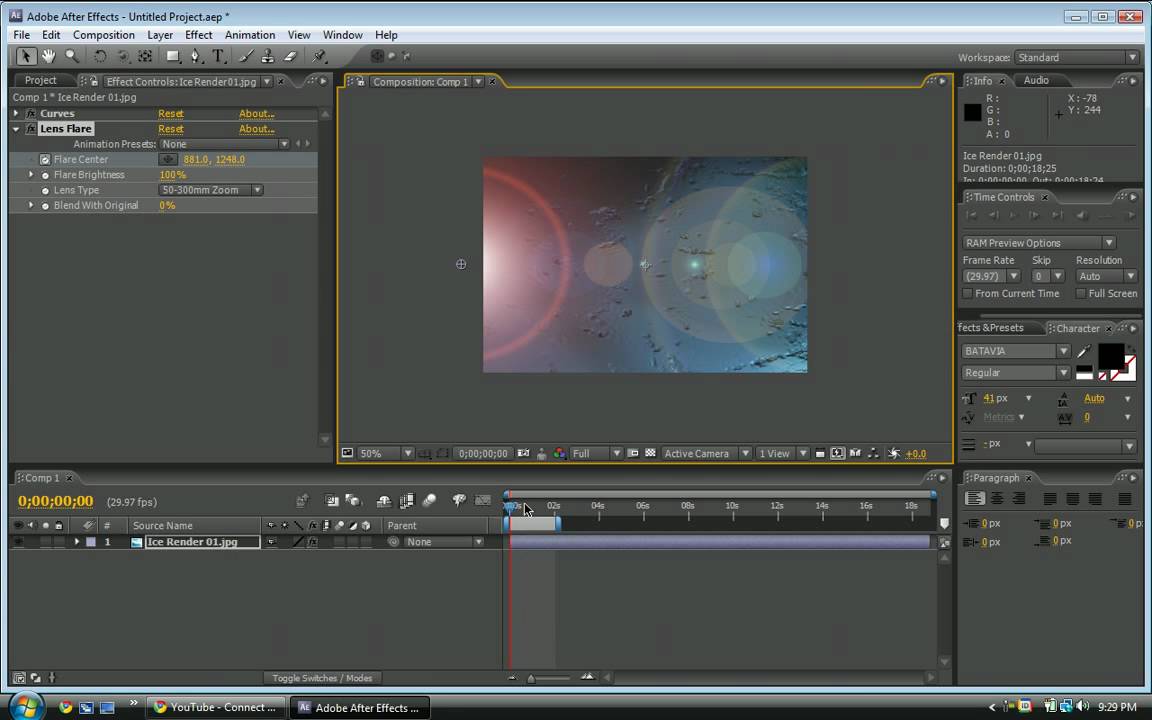Click the Flare Brightness 100% value
Image resolution: width=1152 pixels, height=720 pixels.
click(173, 175)
